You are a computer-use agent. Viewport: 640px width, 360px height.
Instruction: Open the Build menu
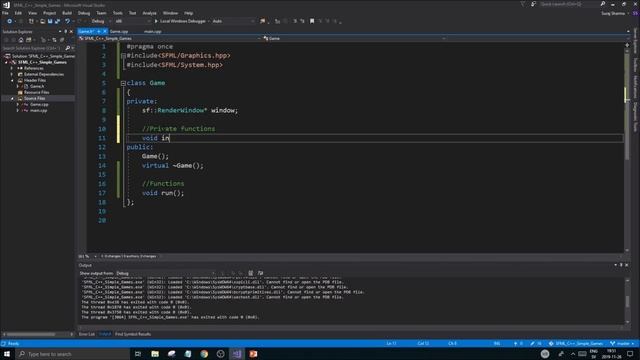(67, 13)
